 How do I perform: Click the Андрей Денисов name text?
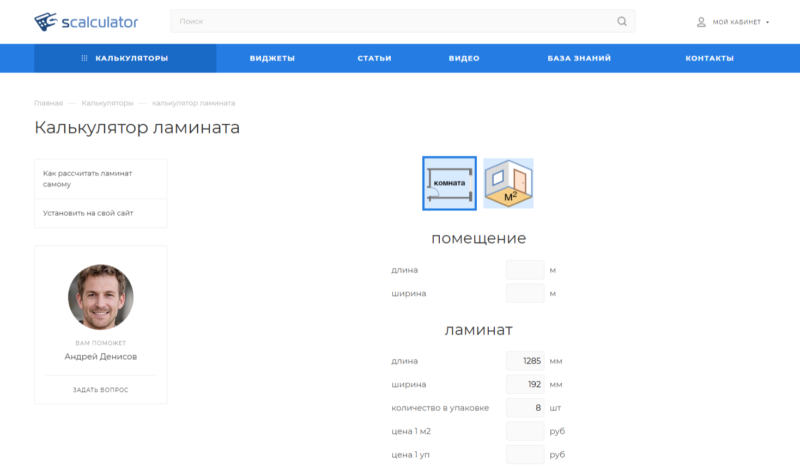(x=101, y=357)
